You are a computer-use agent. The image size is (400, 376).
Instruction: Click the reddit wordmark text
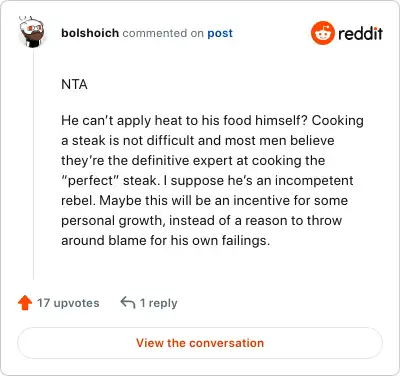pyautogui.click(x=360, y=33)
